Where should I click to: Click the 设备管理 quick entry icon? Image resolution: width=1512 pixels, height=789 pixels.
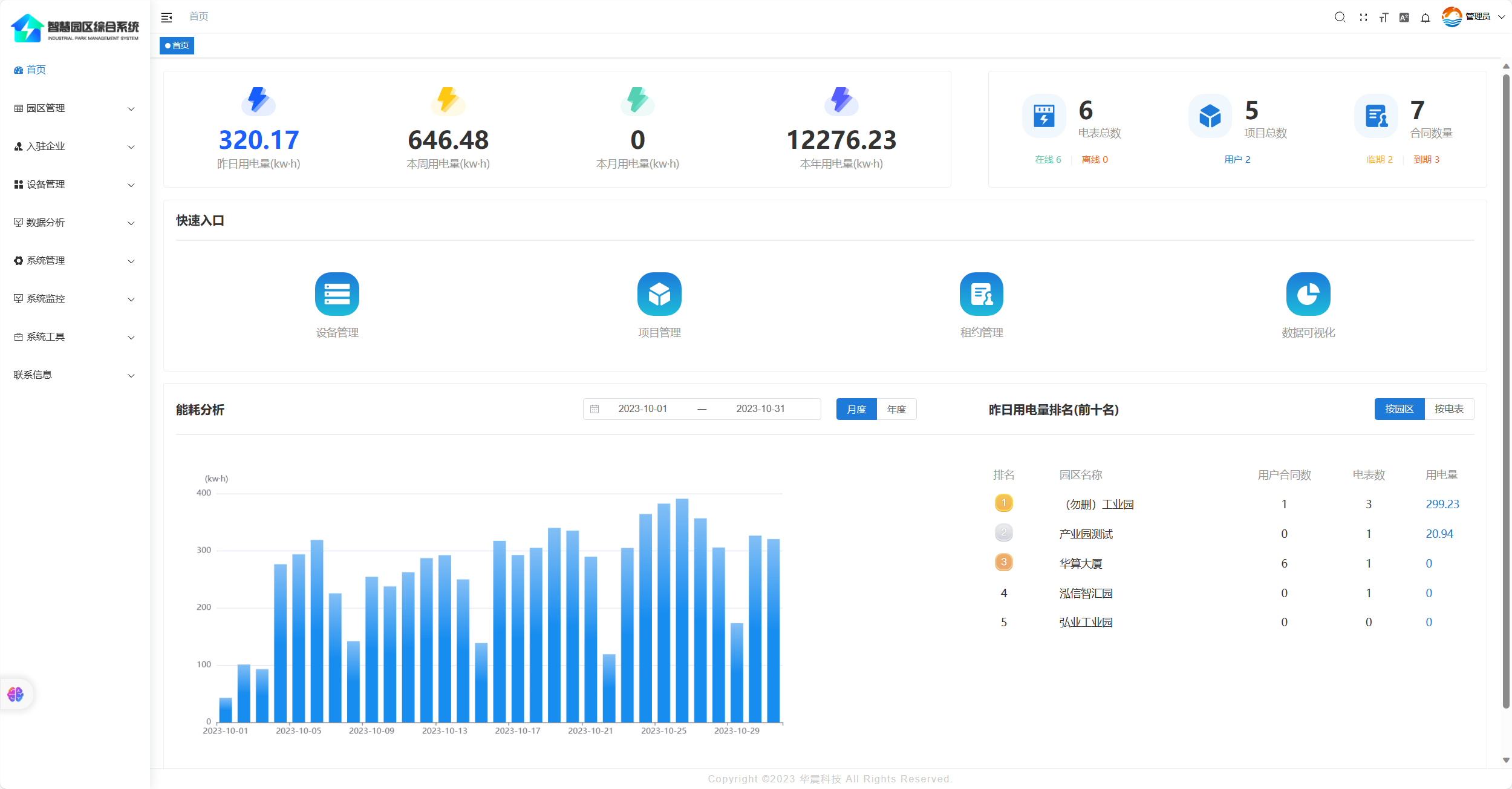click(337, 294)
